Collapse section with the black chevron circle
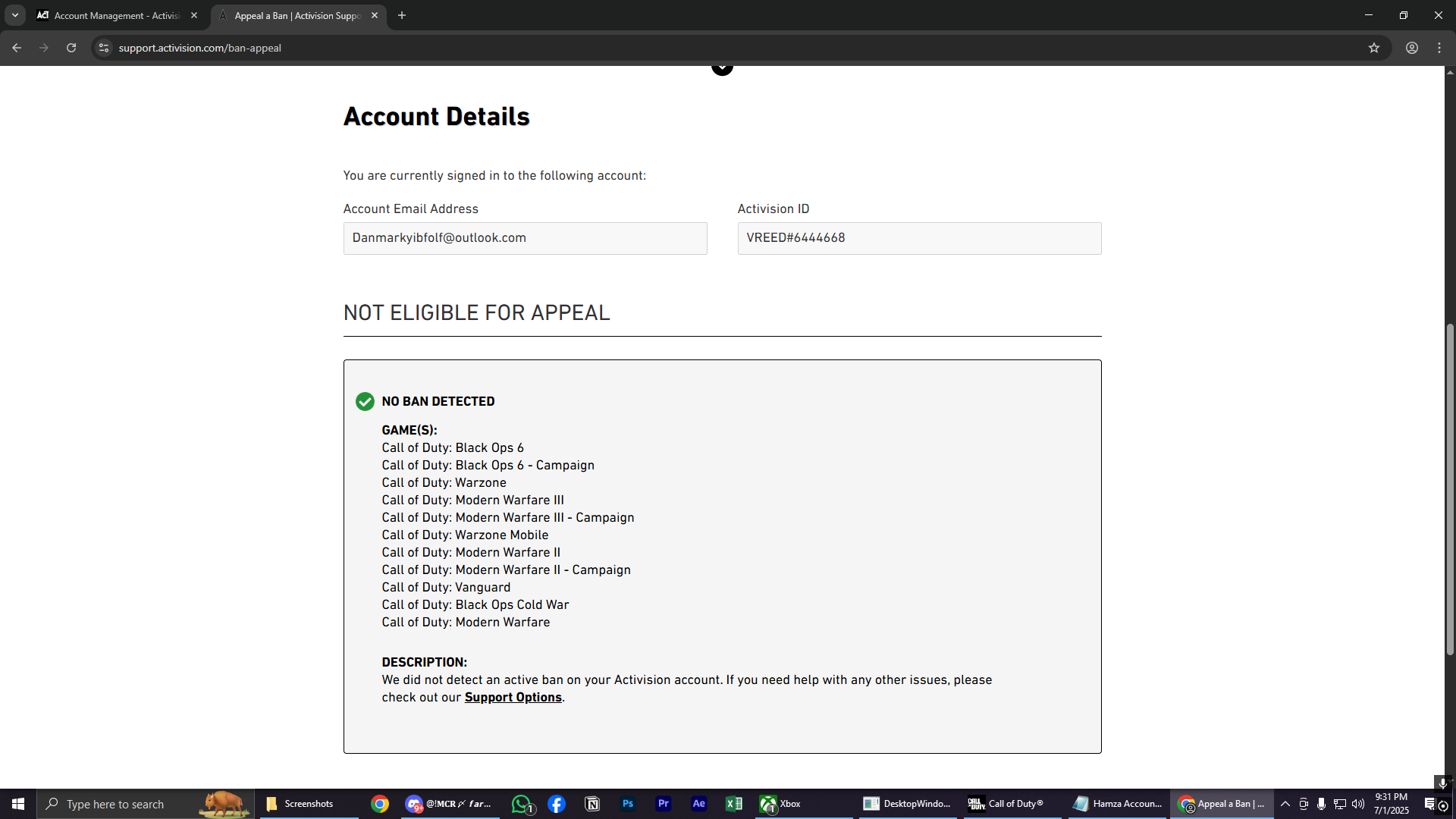The width and height of the screenshot is (1456, 819). click(x=722, y=67)
